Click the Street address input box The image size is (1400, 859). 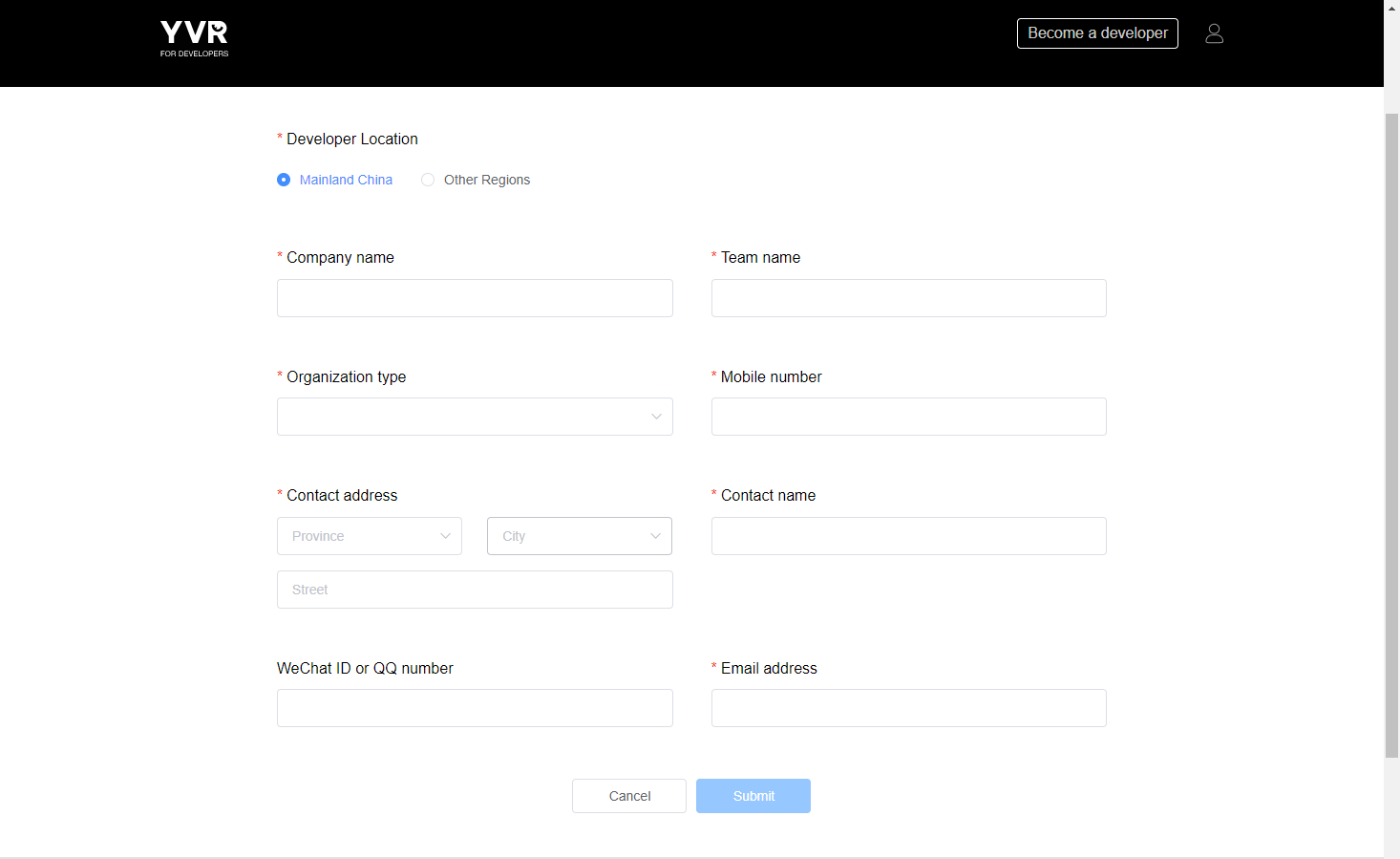475,590
